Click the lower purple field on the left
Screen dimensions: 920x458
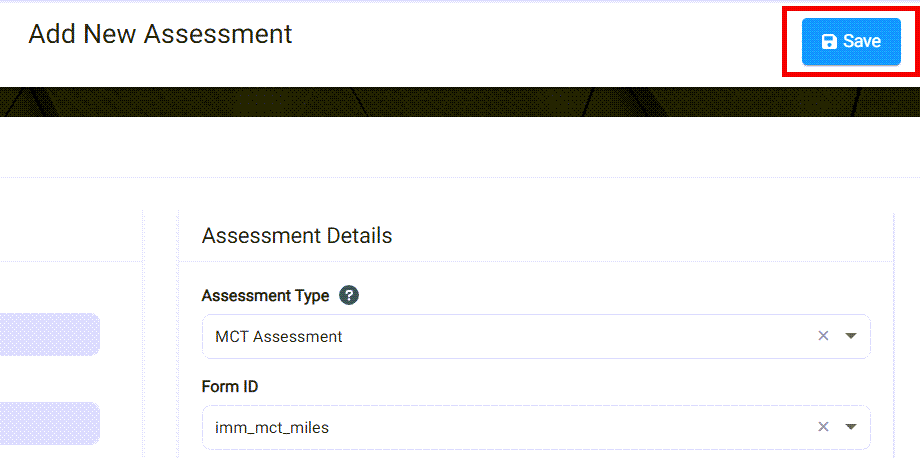point(50,423)
